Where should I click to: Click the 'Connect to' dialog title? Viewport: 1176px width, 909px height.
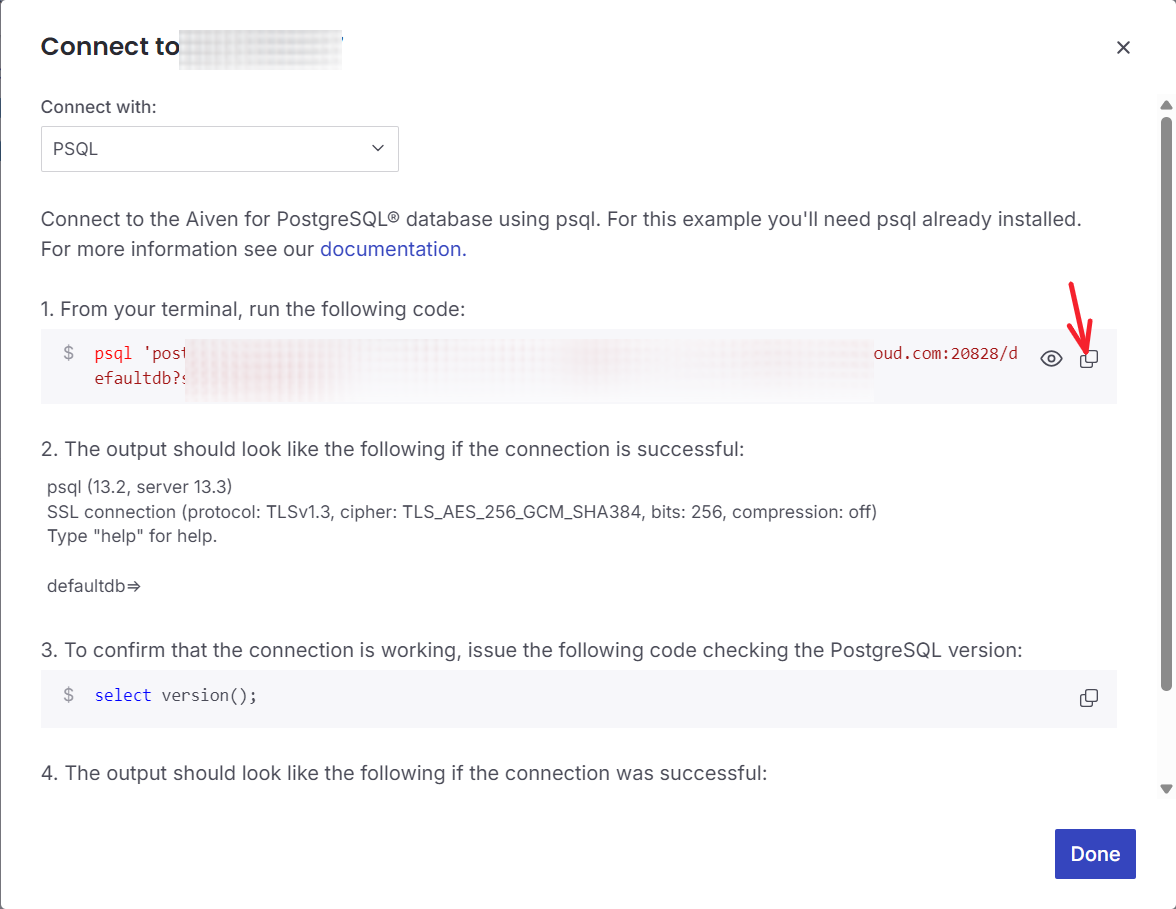pos(110,46)
